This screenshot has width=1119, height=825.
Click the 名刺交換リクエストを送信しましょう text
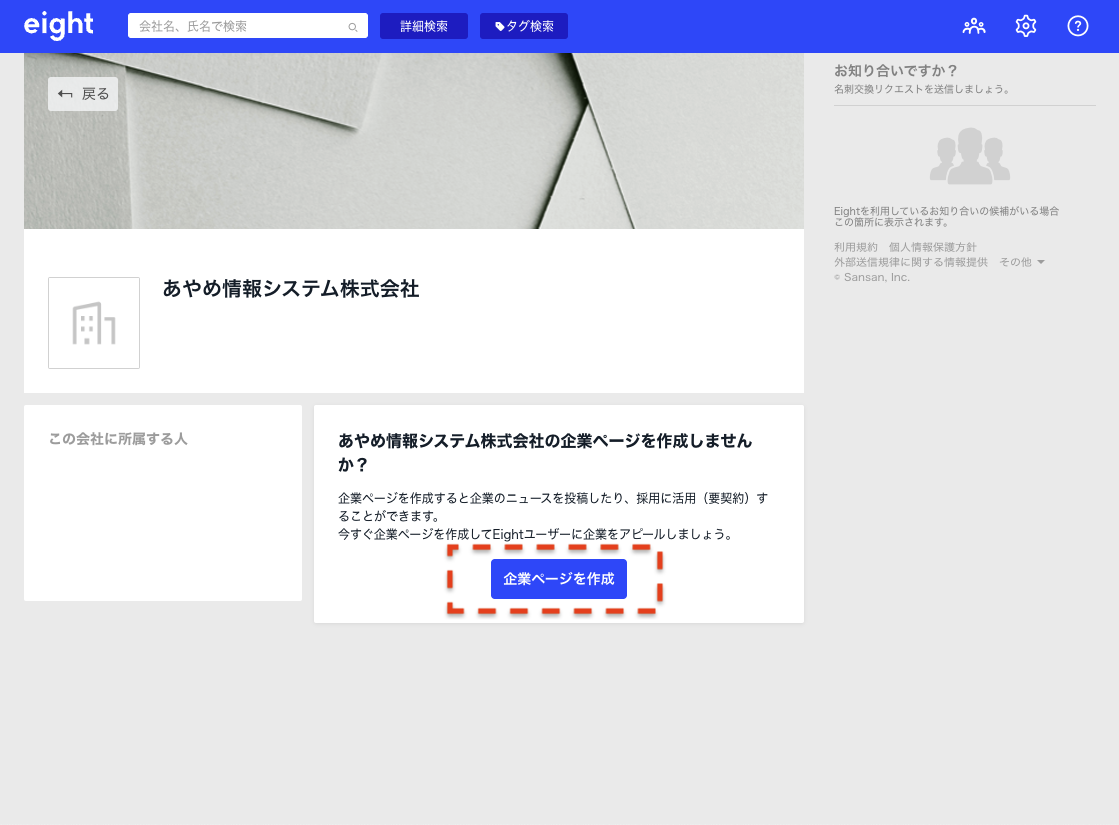point(922,89)
